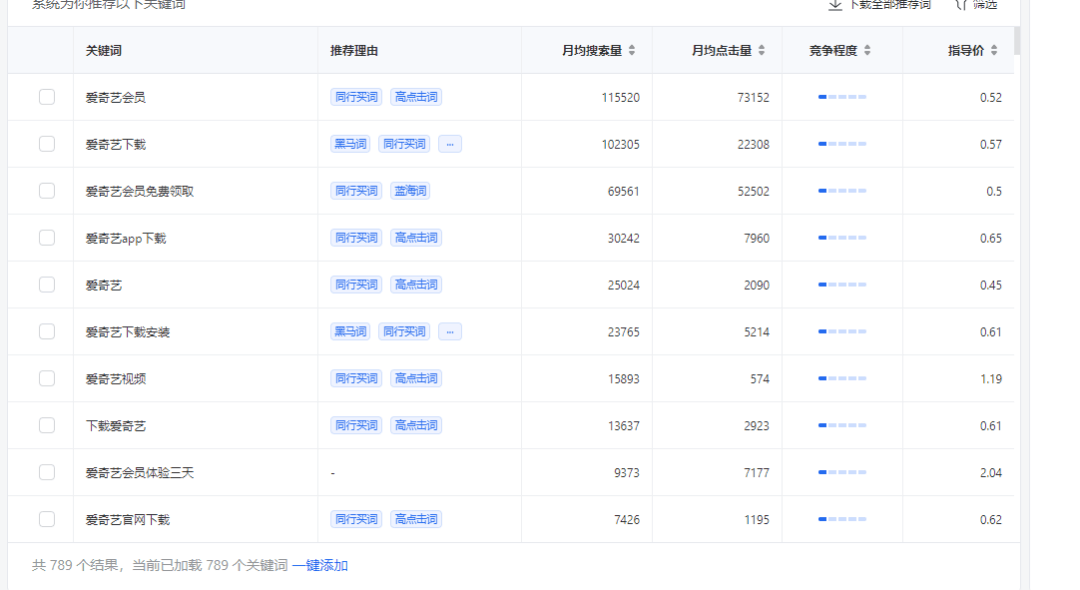This screenshot has width=1080, height=590.
Task: Click the 黑马词 tag in 爱奇艺下载 row
Action: (x=351, y=144)
